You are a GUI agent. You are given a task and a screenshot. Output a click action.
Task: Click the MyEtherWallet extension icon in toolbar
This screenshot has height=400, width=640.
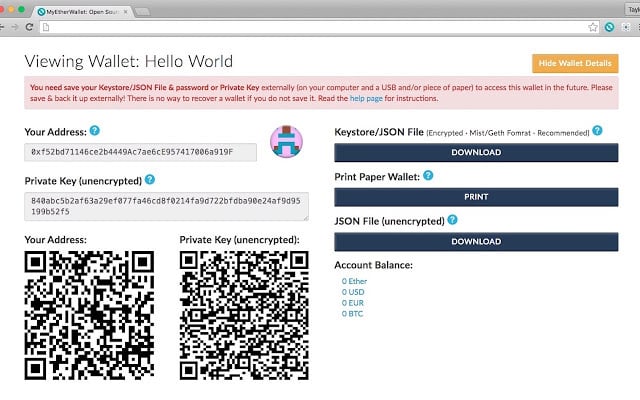pos(609,27)
